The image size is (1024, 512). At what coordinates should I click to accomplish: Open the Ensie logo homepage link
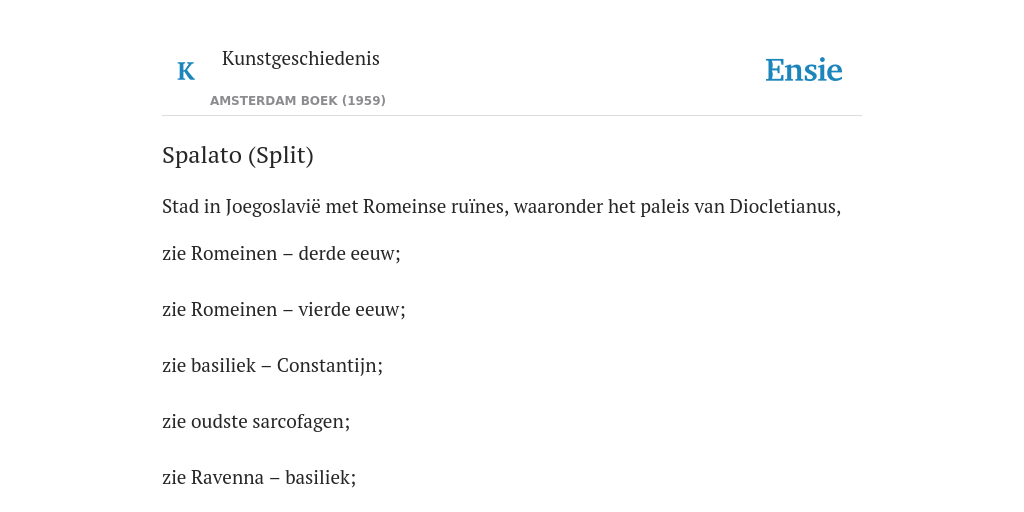804,70
